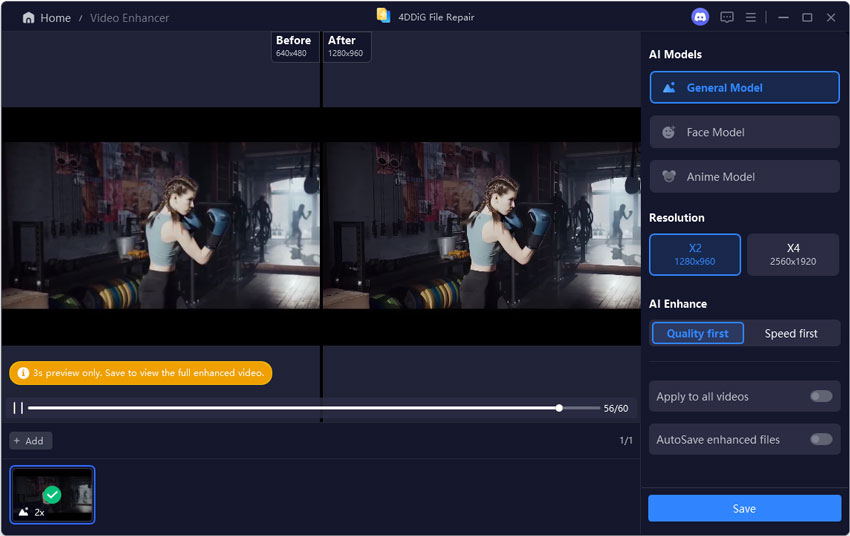The width and height of the screenshot is (850, 536).
Task: Go to Home breadcrumb link
Action: [55, 18]
